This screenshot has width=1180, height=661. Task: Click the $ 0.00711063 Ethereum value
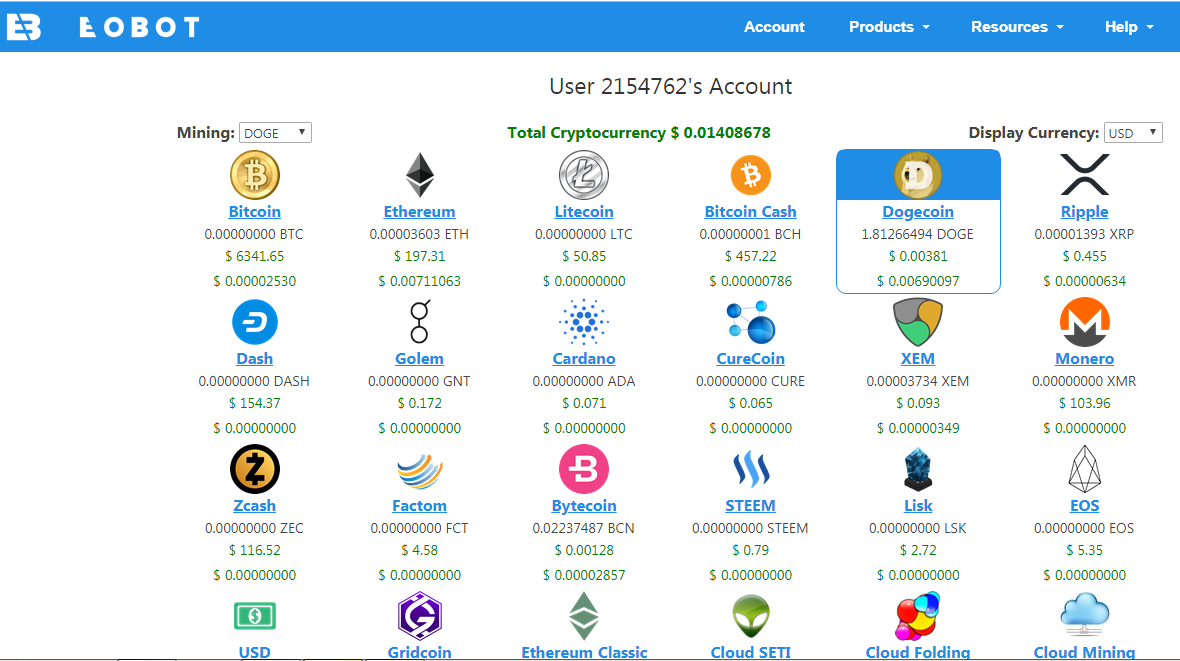coord(419,281)
